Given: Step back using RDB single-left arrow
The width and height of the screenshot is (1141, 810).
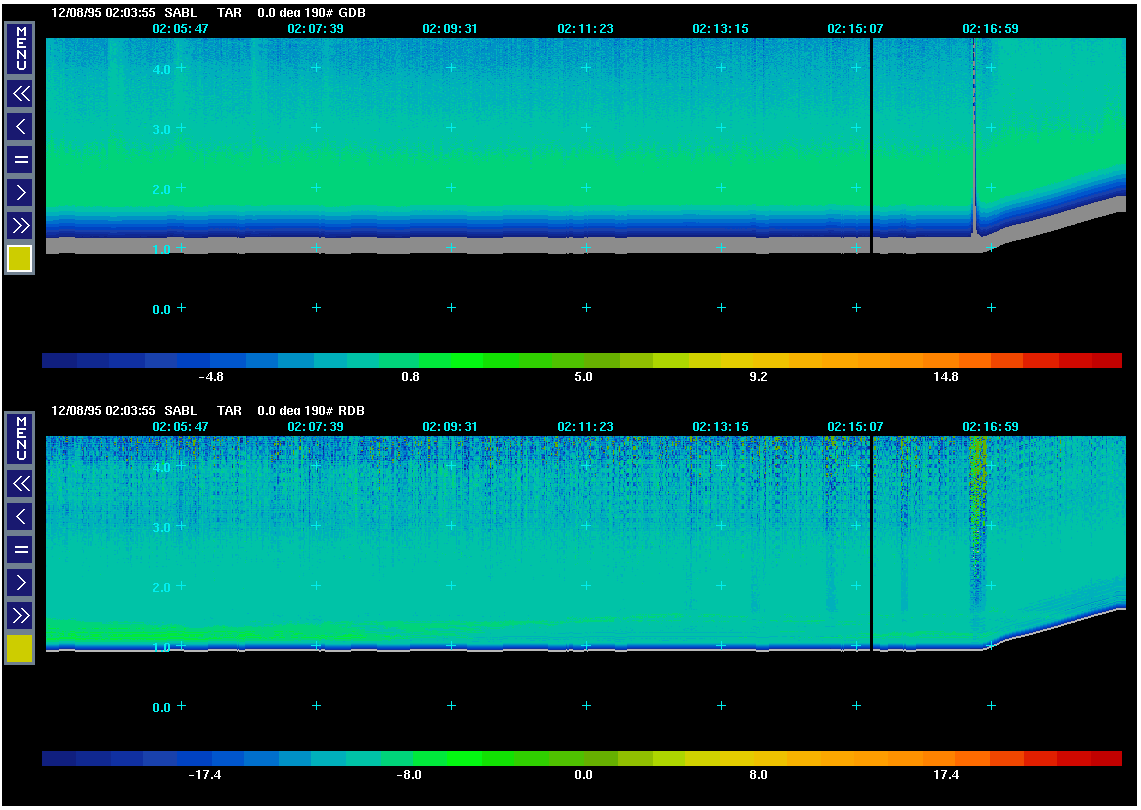Looking at the screenshot, I should click(20, 517).
